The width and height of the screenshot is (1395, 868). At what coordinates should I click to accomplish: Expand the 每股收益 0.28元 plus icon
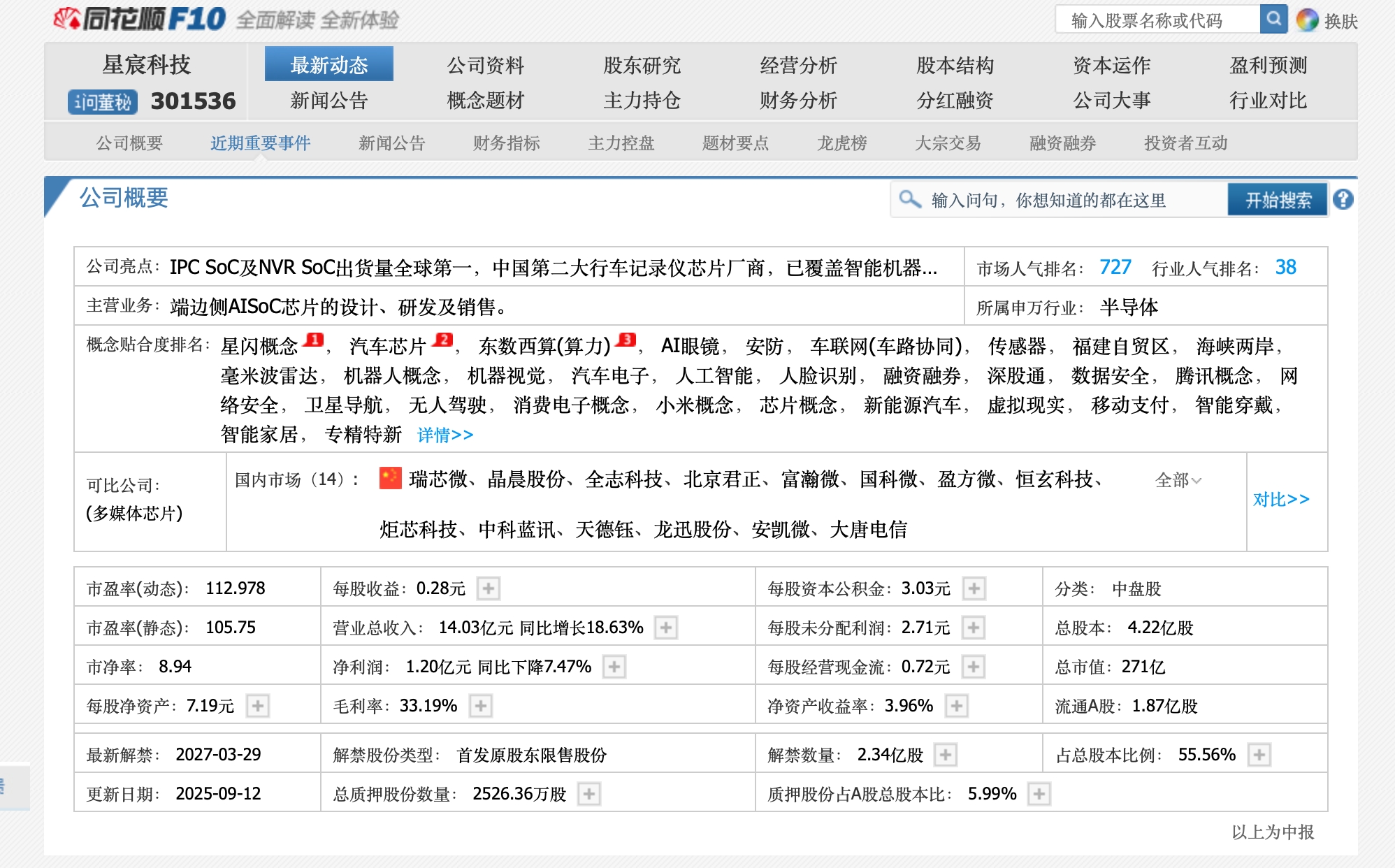click(489, 588)
